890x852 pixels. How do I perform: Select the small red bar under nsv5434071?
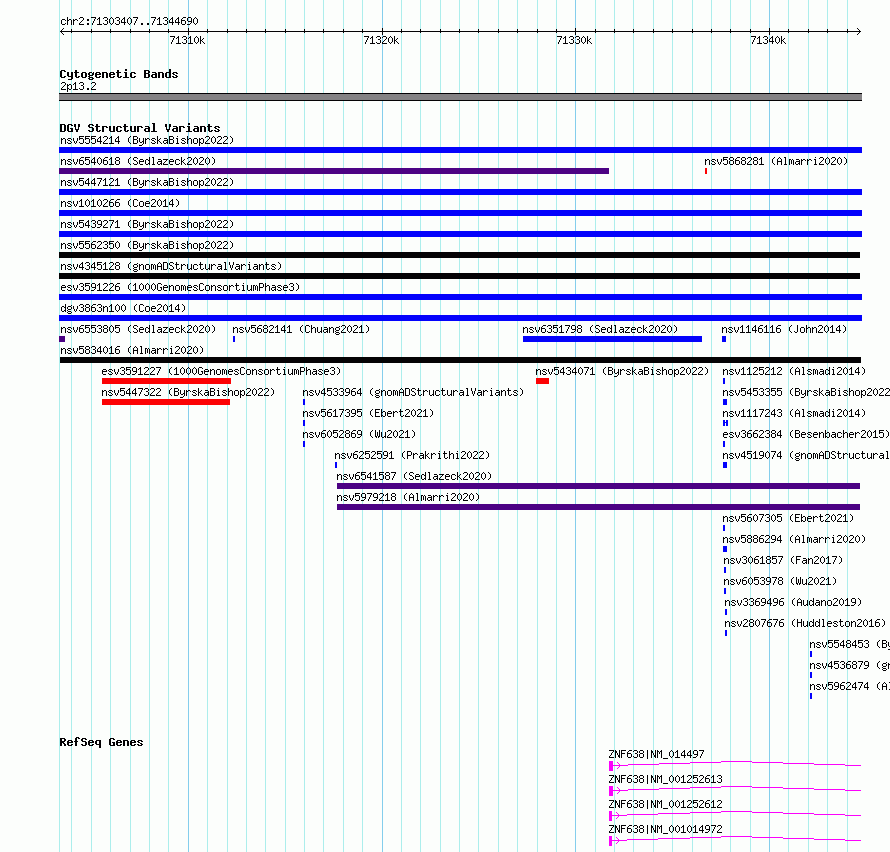pos(542,381)
